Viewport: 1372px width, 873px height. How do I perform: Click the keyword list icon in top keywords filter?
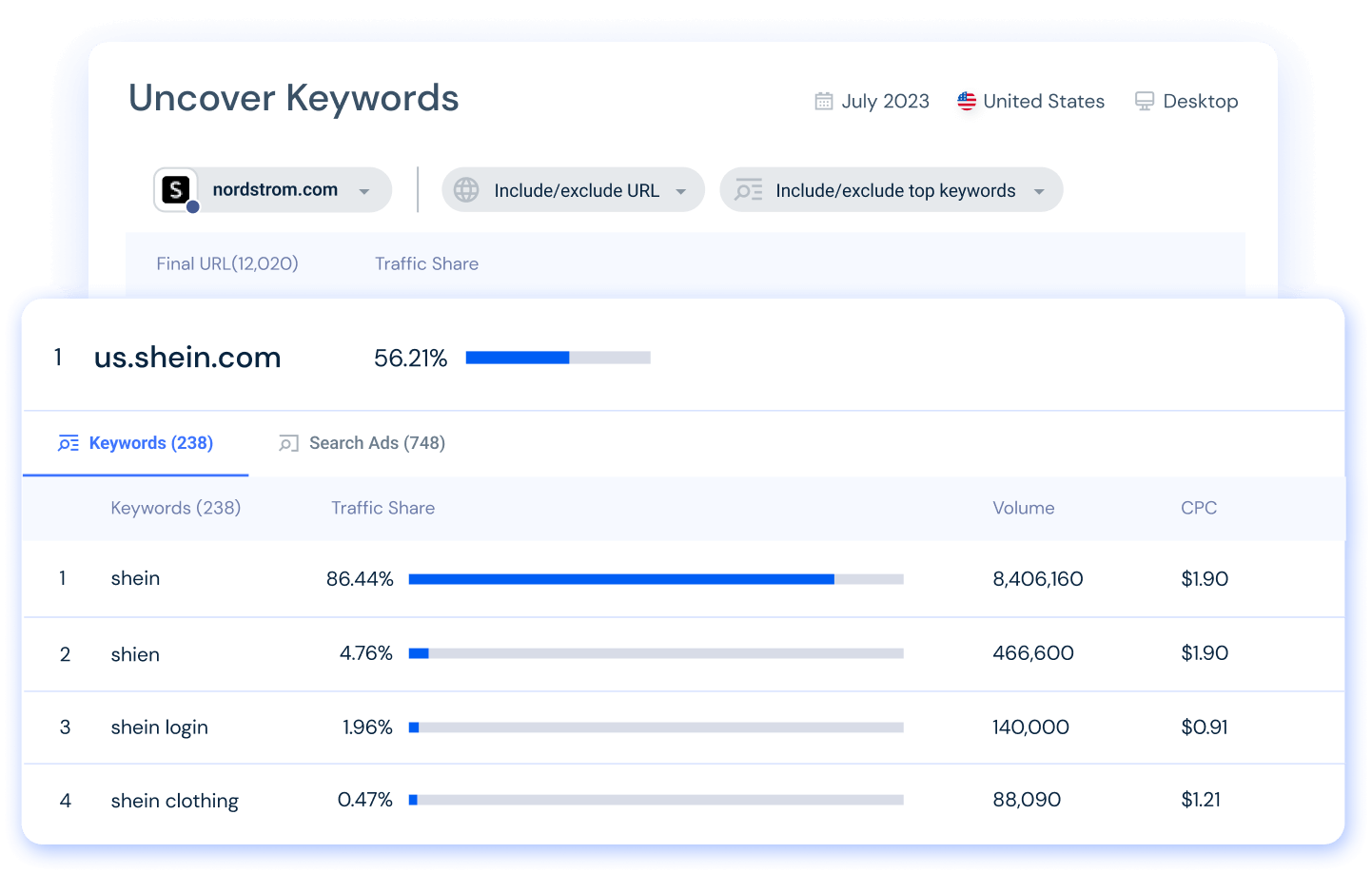click(749, 190)
